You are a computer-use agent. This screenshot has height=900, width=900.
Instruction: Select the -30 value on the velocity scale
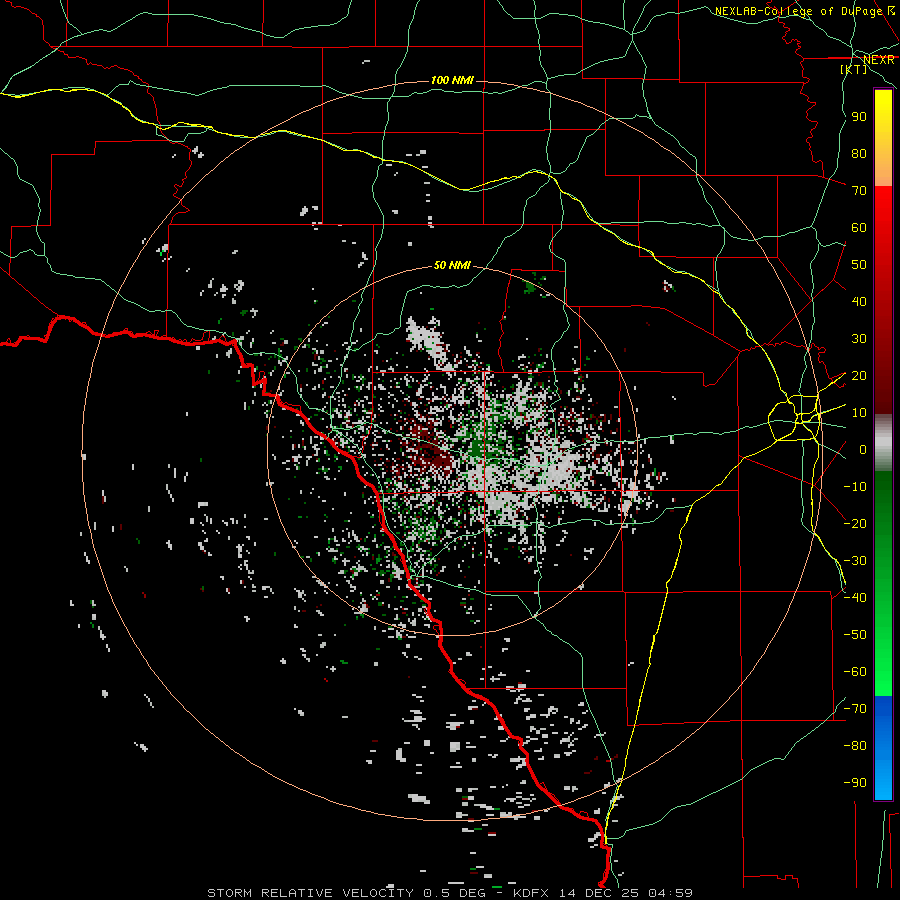coord(855,561)
